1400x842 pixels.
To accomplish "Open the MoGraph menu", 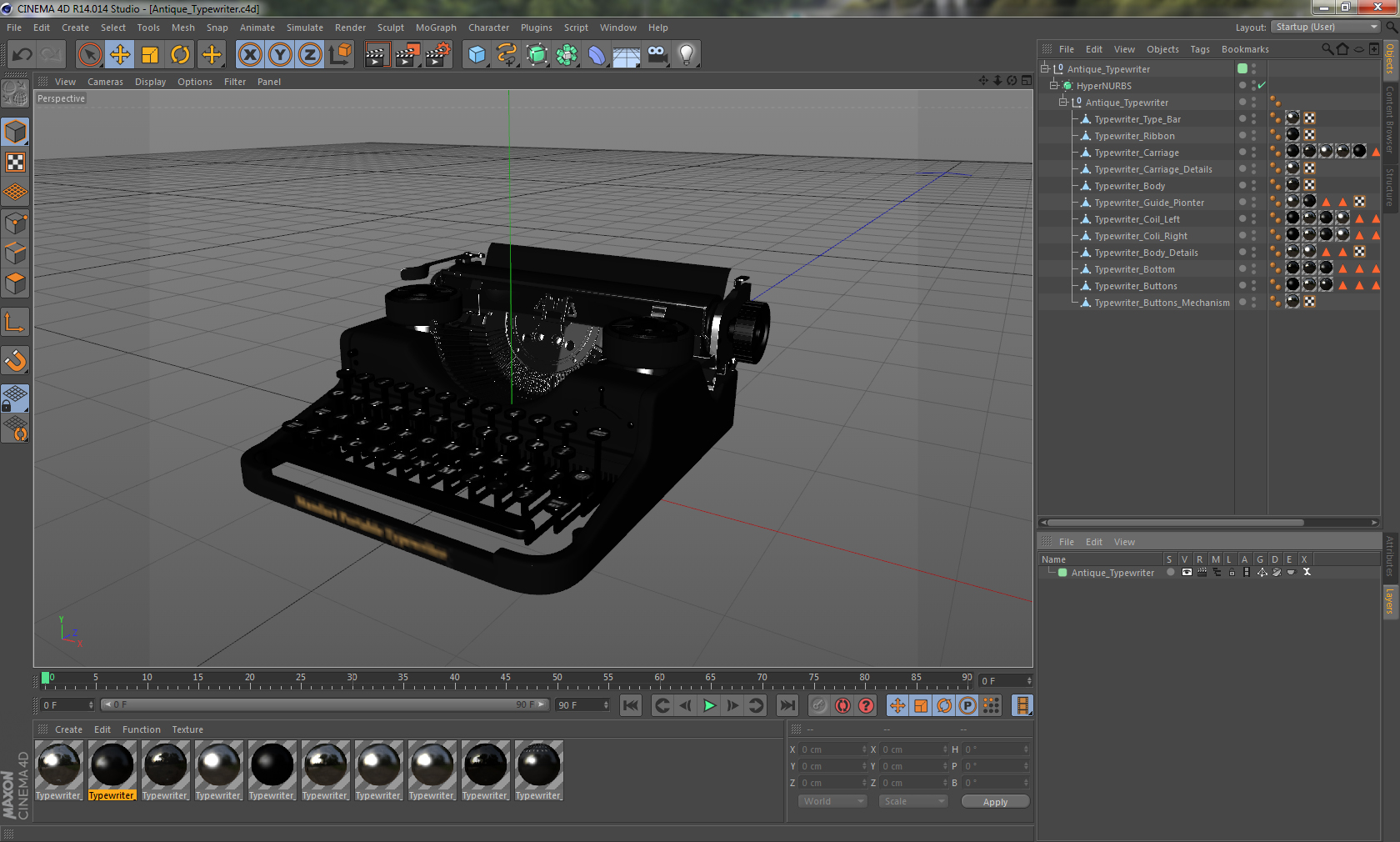I will [436, 28].
